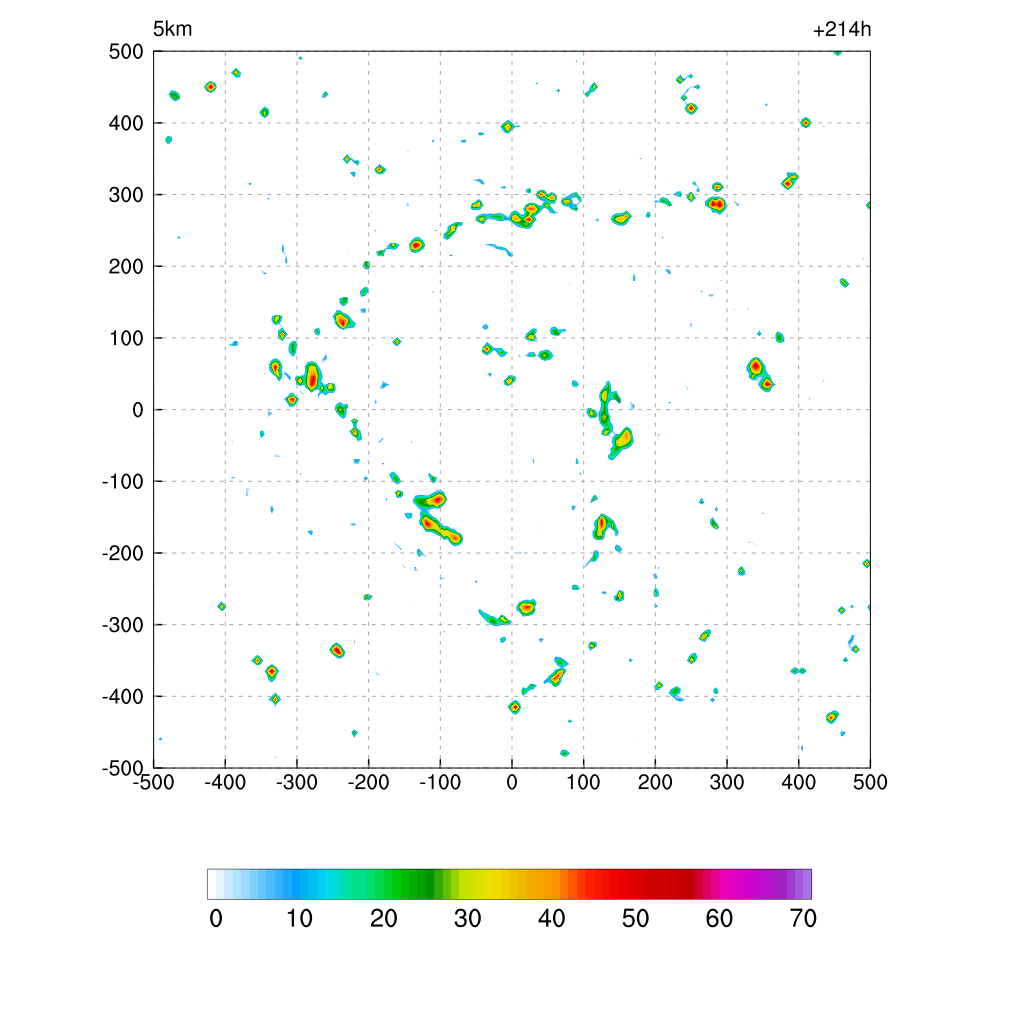Select the y-axis tick label "-300"
Image resolution: width=1024 pixels, height=1024 pixels.
tap(123, 625)
